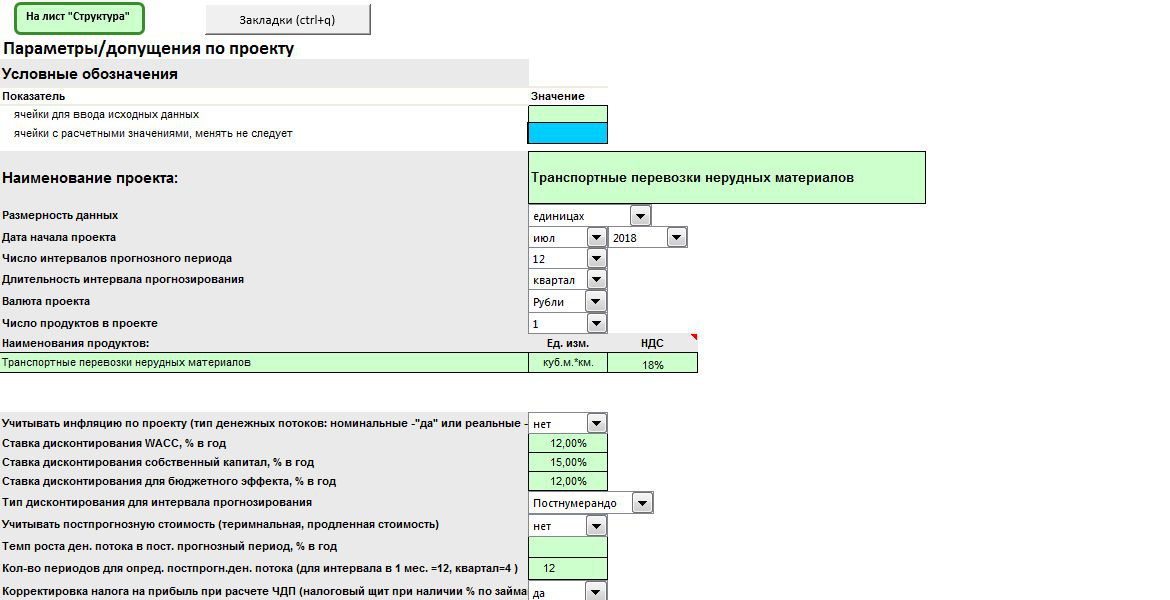
Task: Select the project name input cell
Action: point(727,178)
